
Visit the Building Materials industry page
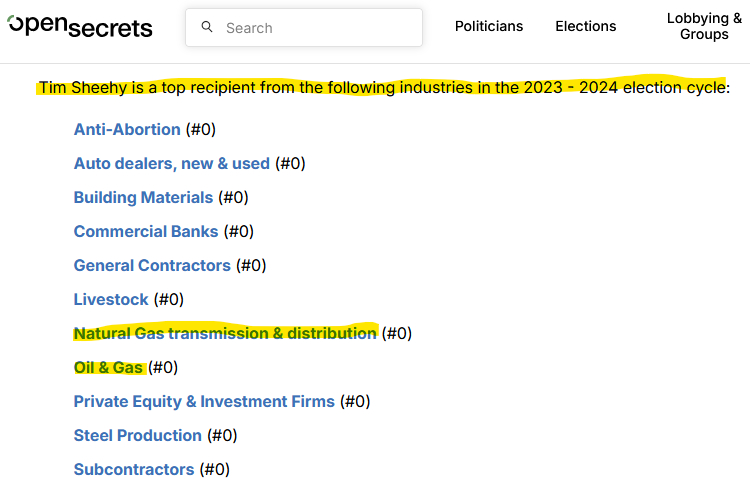pyautogui.click(x=143, y=197)
